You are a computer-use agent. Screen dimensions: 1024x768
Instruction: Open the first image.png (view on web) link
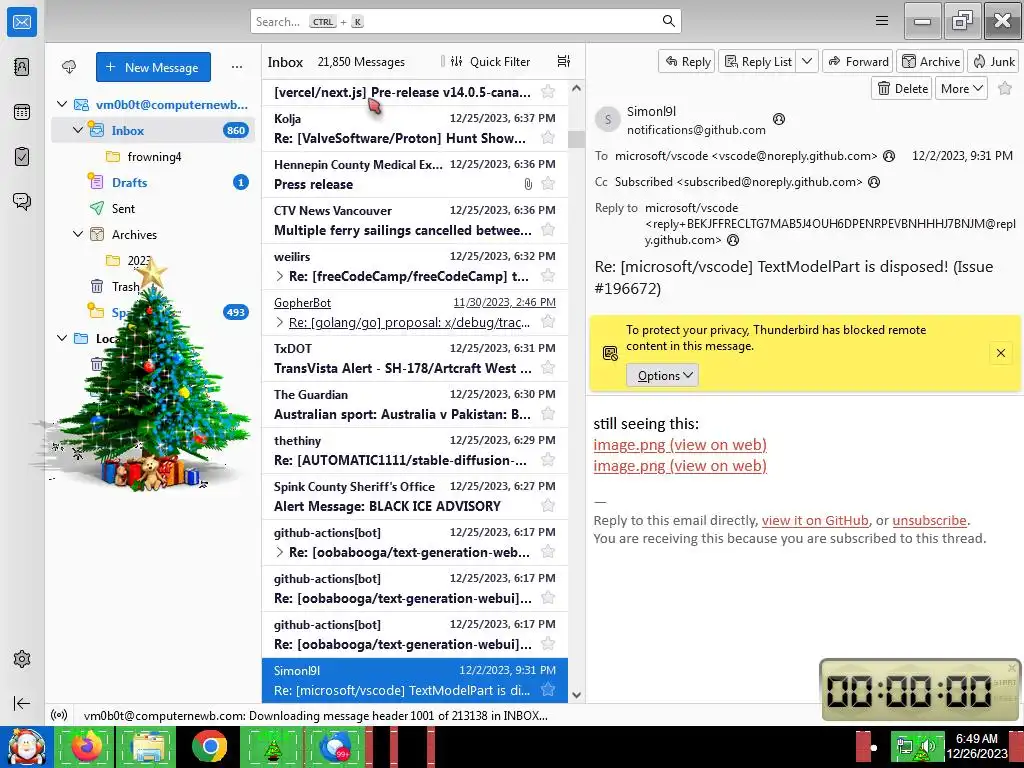coord(680,445)
